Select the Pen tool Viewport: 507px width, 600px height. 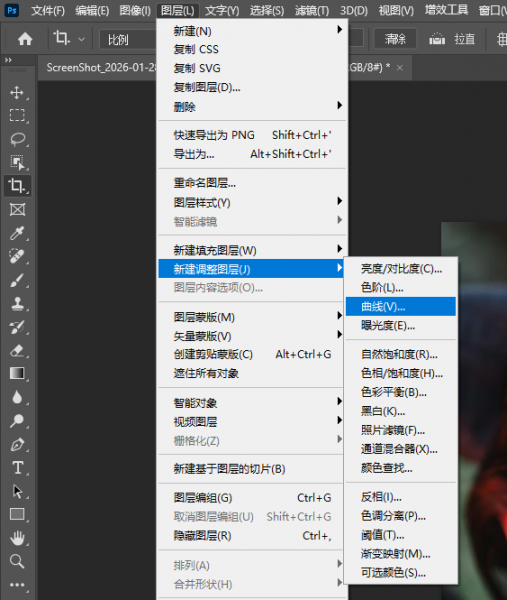17,444
